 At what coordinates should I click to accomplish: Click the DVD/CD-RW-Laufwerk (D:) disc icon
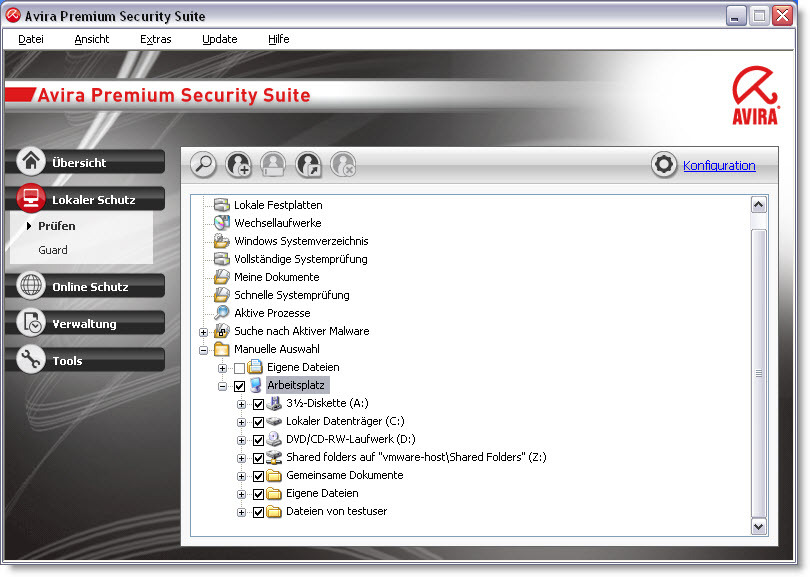click(x=274, y=439)
